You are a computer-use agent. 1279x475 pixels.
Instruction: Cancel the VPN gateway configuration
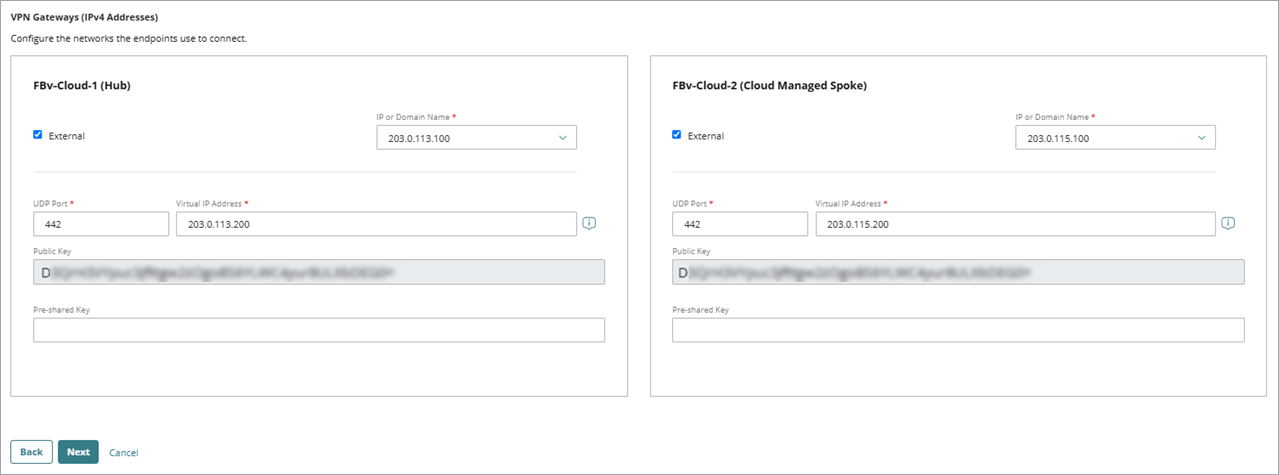point(124,453)
